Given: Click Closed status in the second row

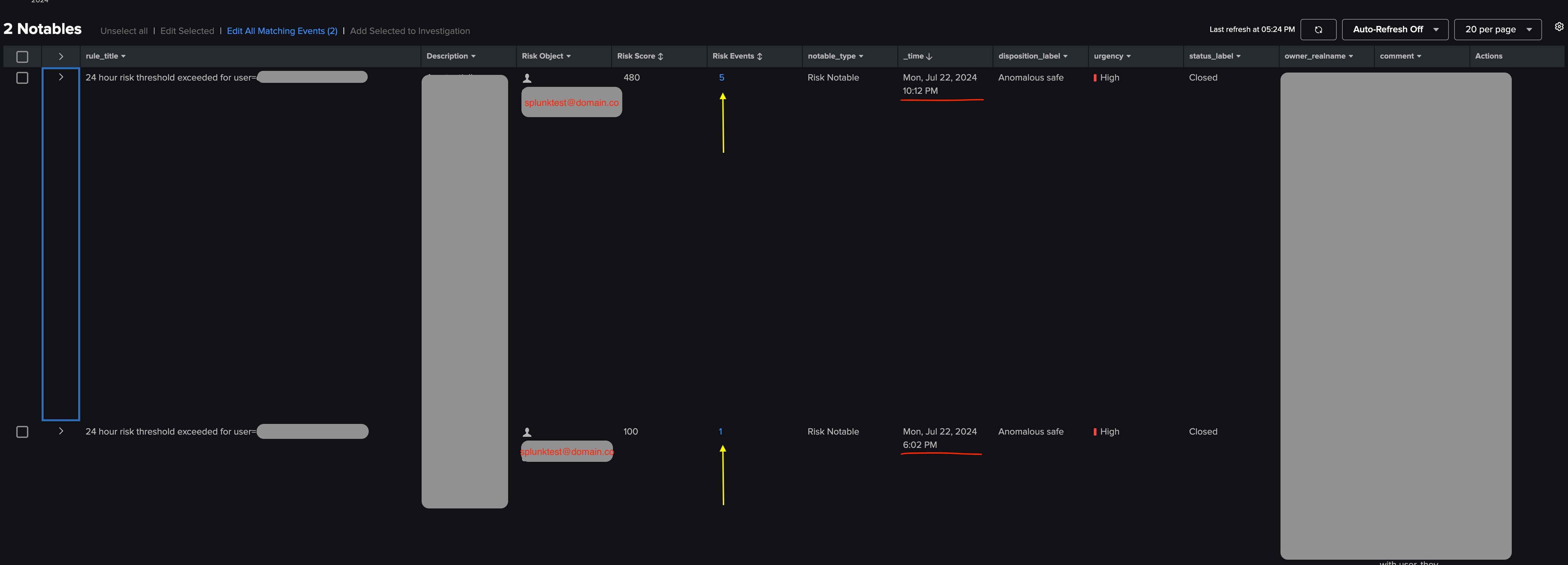Looking at the screenshot, I should tap(1203, 431).
